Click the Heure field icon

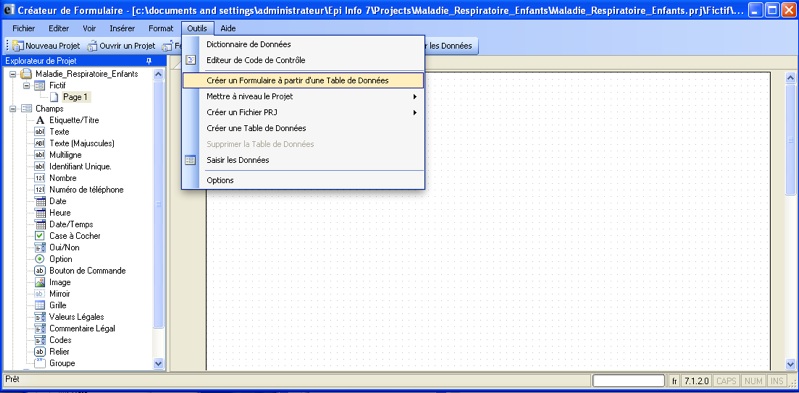40,213
